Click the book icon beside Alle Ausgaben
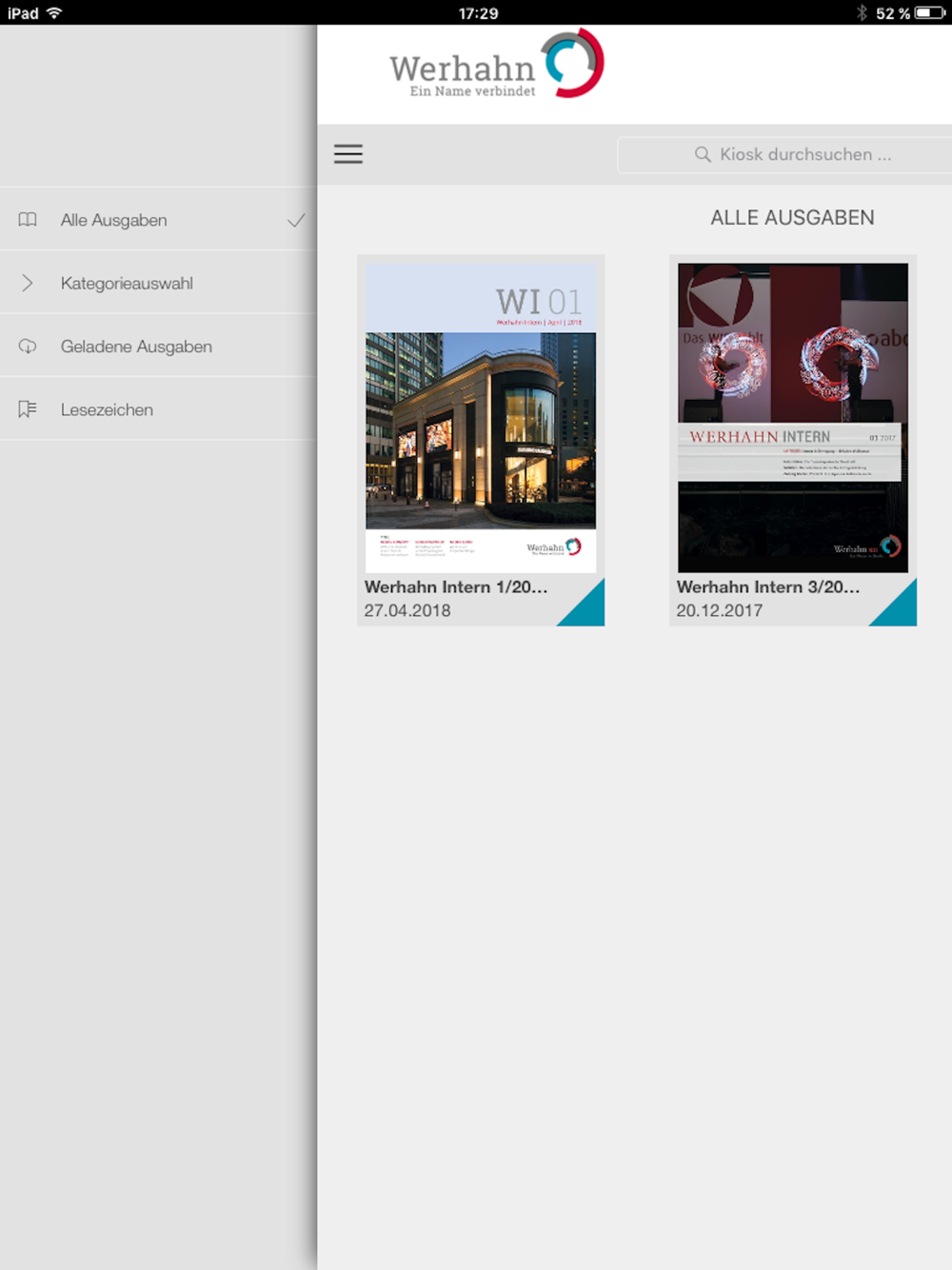Viewport: 952px width, 1270px height. coord(28,220)
